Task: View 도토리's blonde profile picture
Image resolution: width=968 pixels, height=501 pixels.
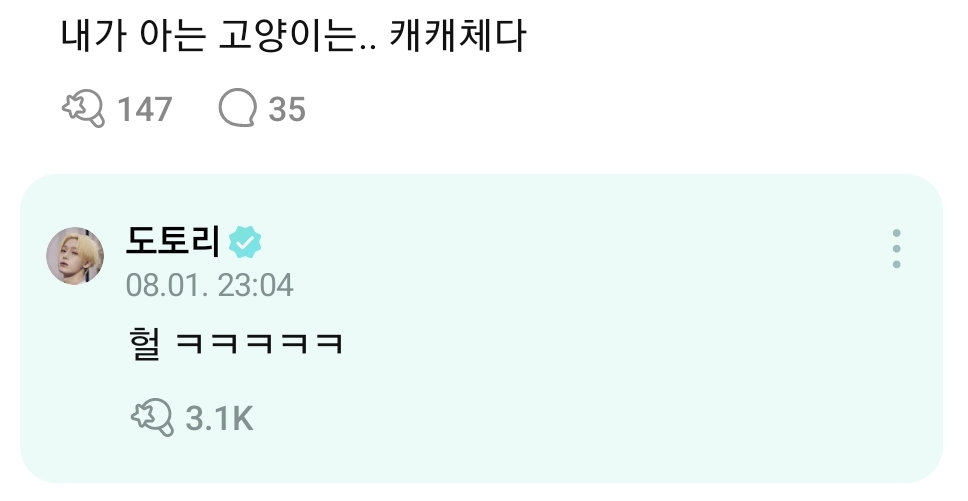Action: [75, 256]
